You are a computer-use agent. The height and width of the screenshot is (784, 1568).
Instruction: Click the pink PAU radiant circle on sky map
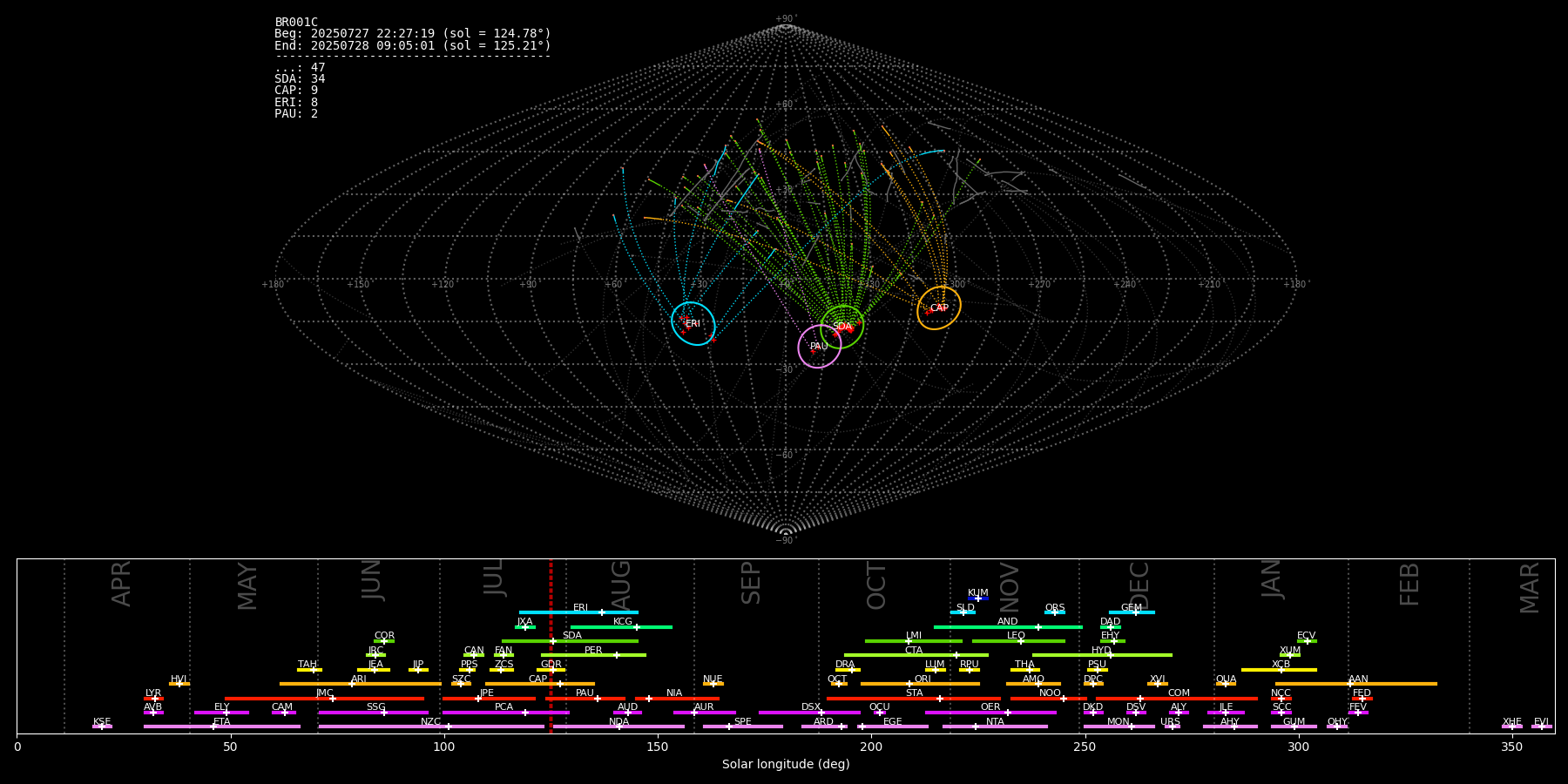click(x=820, y=347)
